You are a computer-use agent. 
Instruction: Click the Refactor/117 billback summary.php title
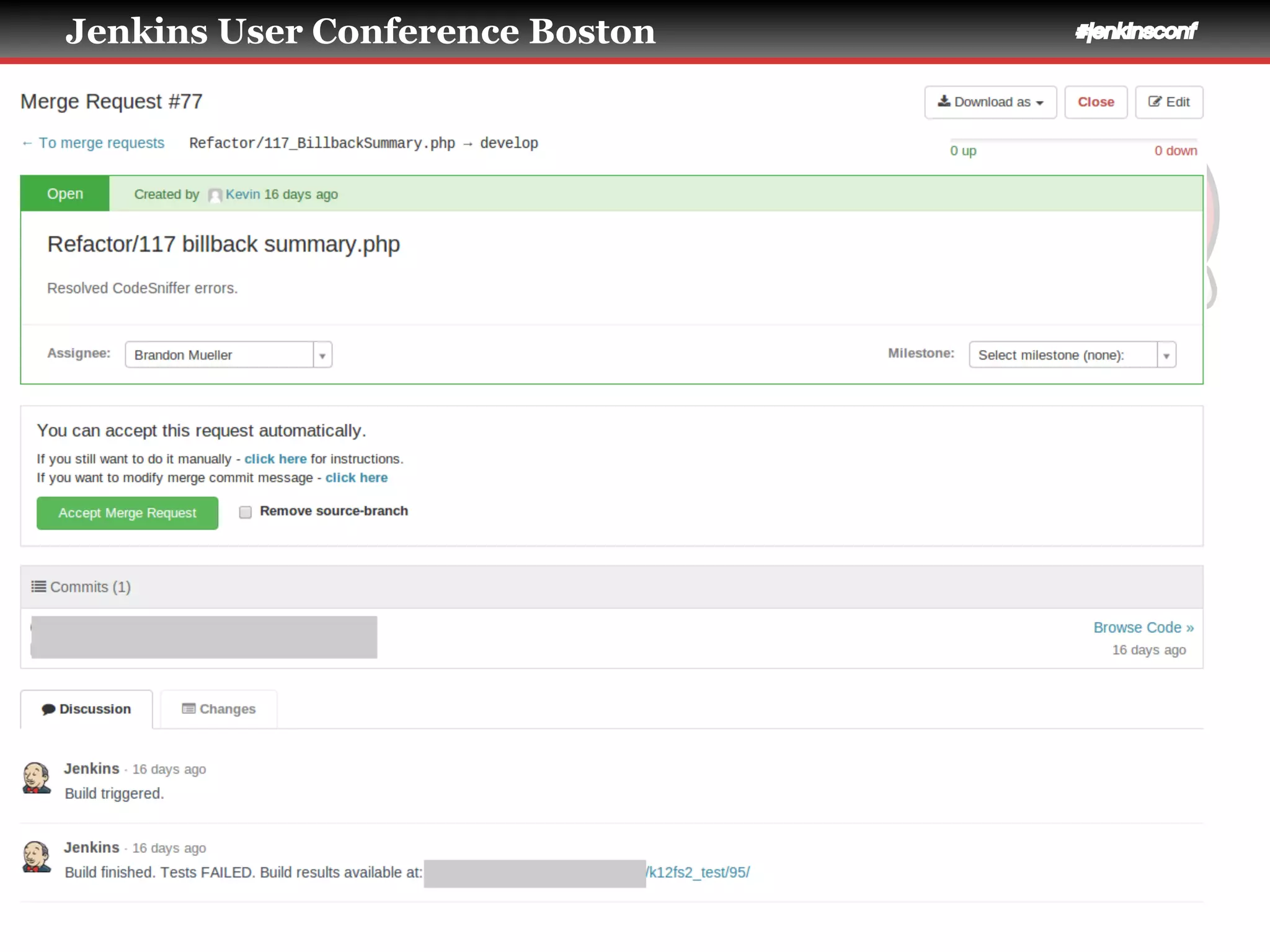click(x=223, y=244)
